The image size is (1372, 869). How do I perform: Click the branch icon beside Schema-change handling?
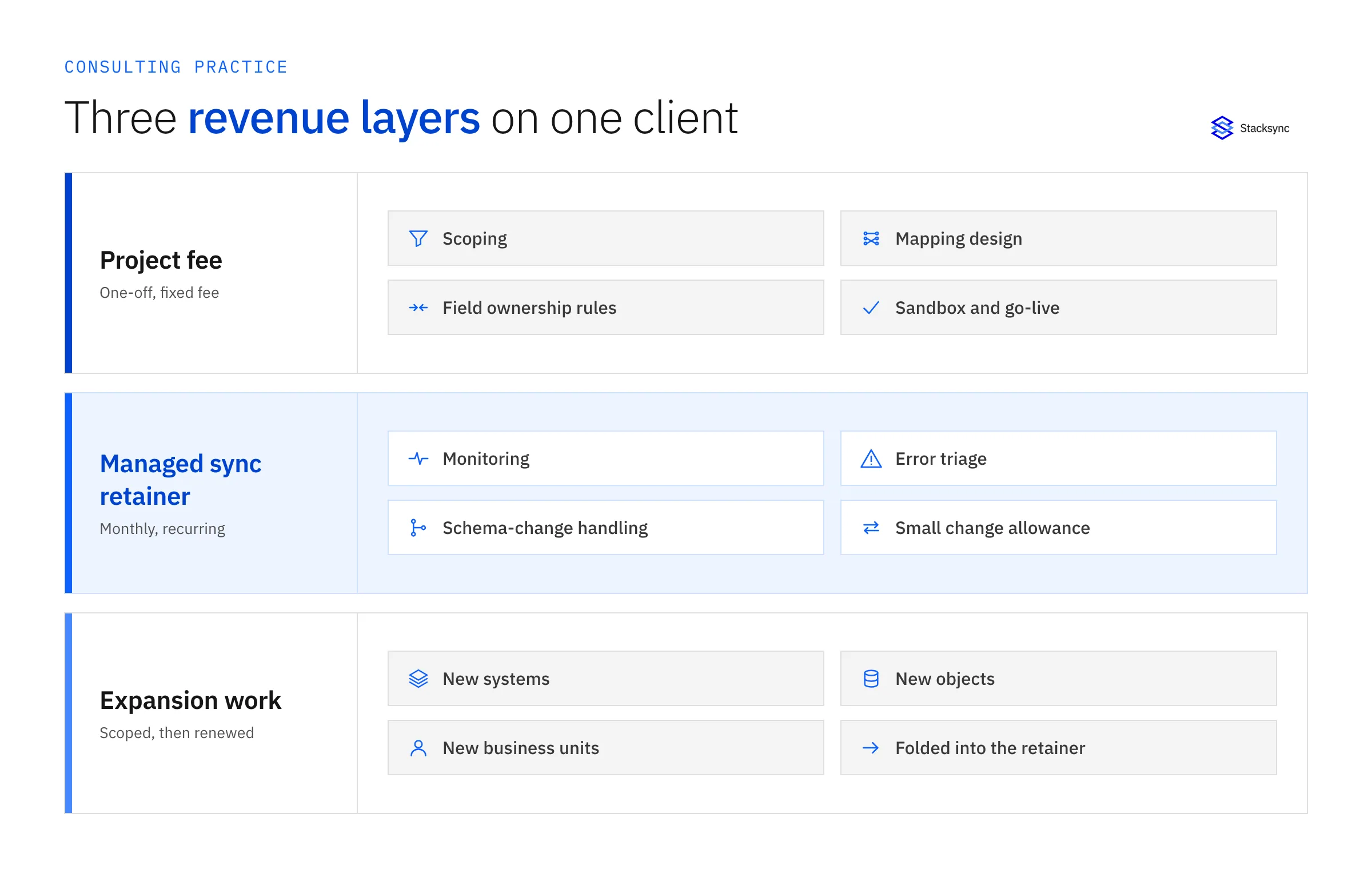[x=418, y=528]
